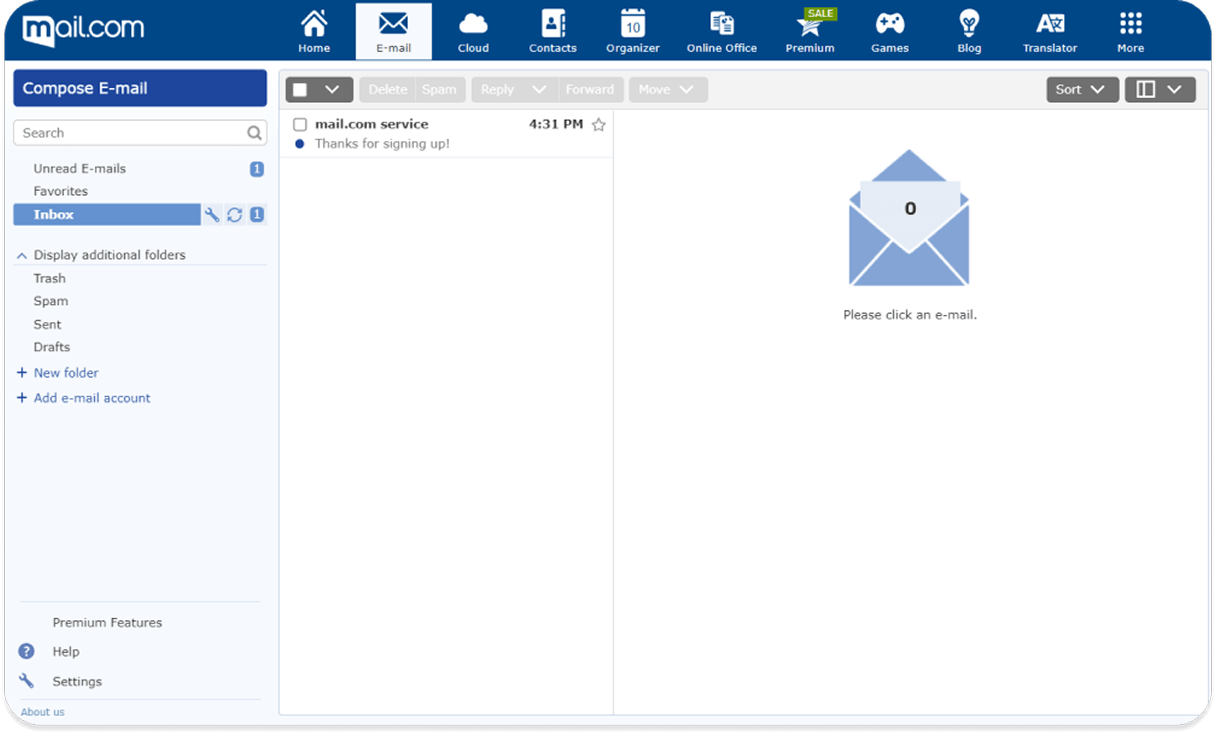Select the E-mail tab

tap(394, 31)
